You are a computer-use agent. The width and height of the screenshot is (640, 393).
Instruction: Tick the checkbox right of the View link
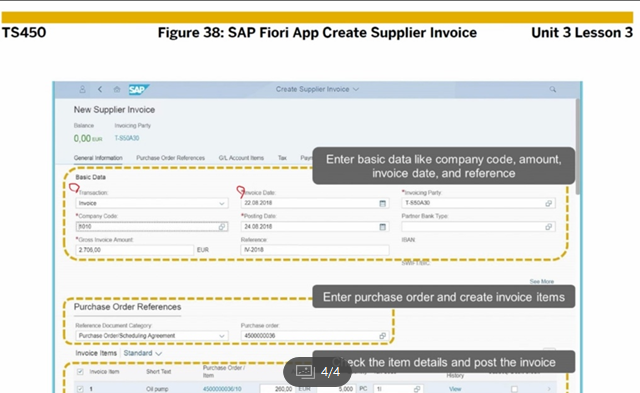514,389
